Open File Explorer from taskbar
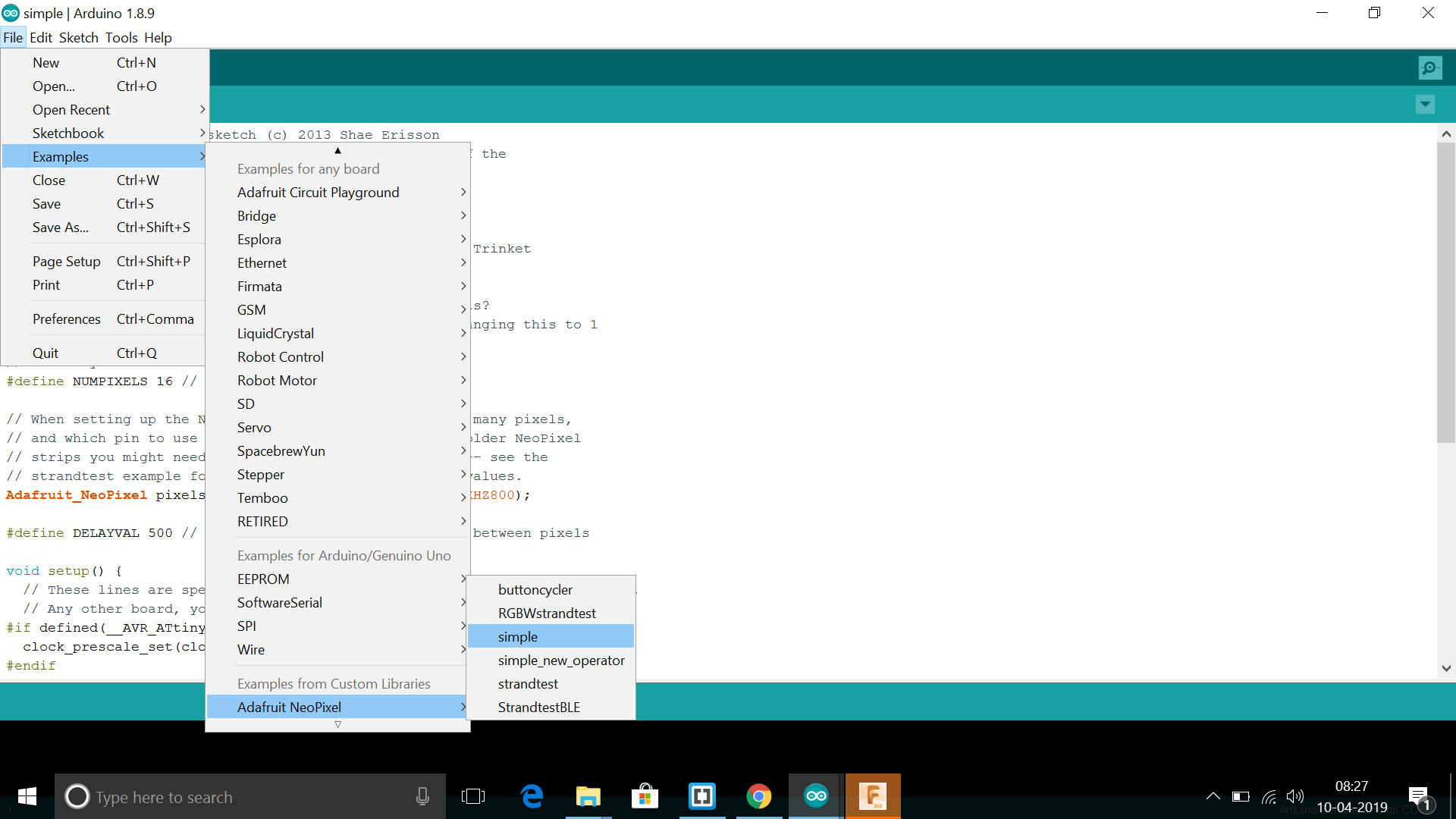The height and width of the screenshot is (819, 1456). click(x=588, y=796)
